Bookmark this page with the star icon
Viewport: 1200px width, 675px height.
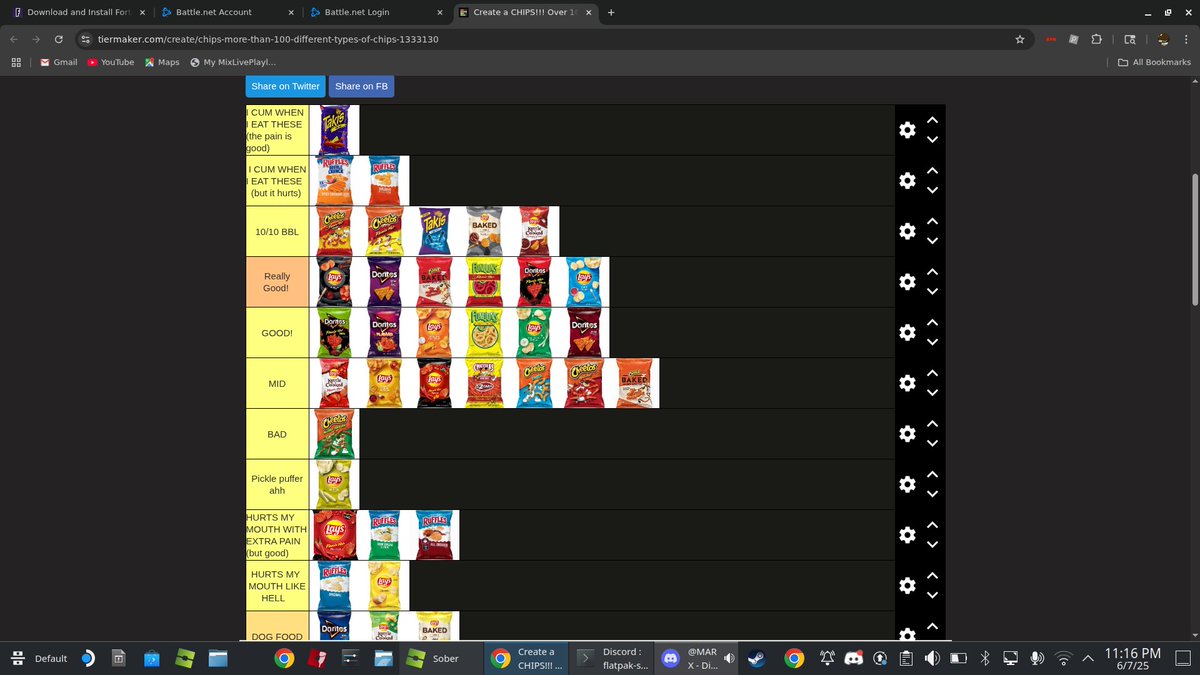pos(1019,39)
